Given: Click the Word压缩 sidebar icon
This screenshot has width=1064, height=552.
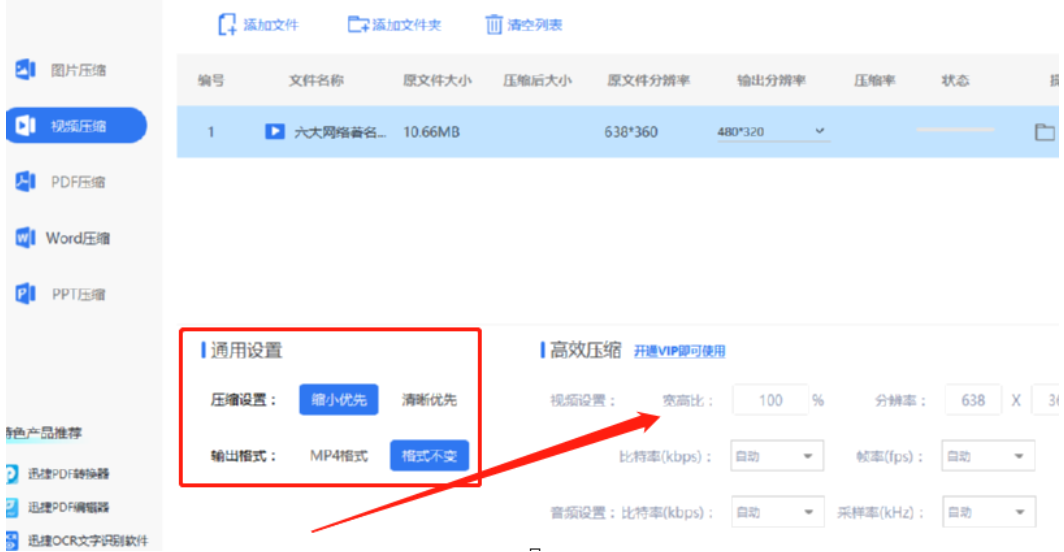Looking at the screenshot, I should point(25,238).
